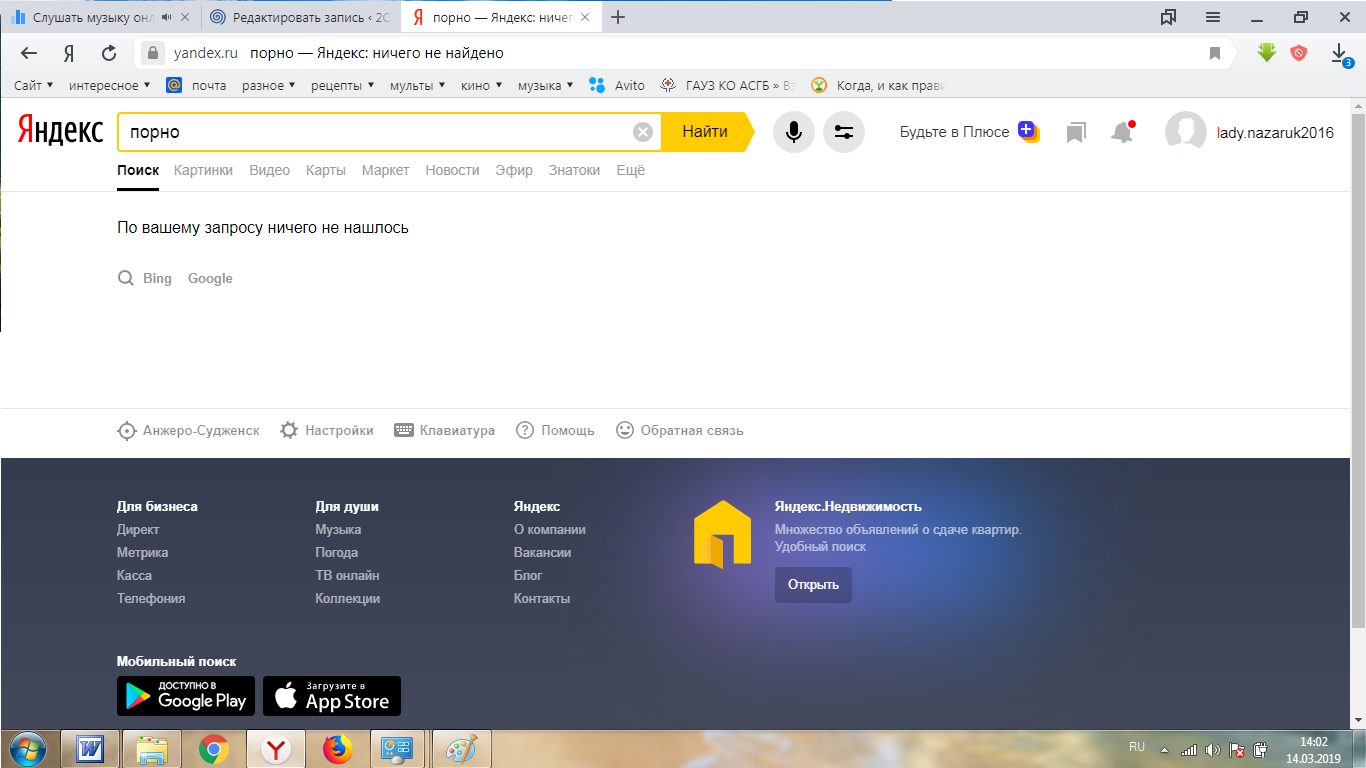The height and width of the screenshot is (768, 1366).
Task: Open a new browser tab with plus
Action: (x=618, y=17)
